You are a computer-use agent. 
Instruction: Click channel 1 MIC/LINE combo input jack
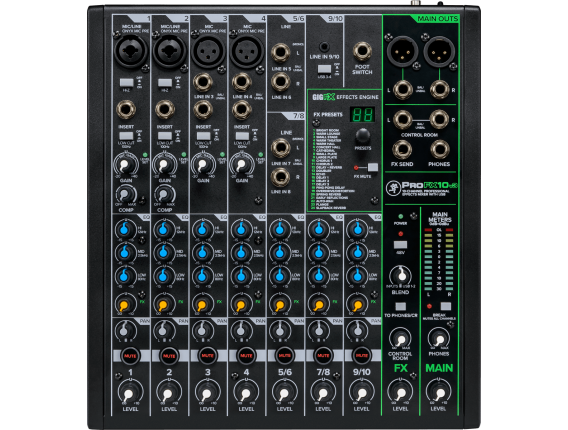coord(131,51)
